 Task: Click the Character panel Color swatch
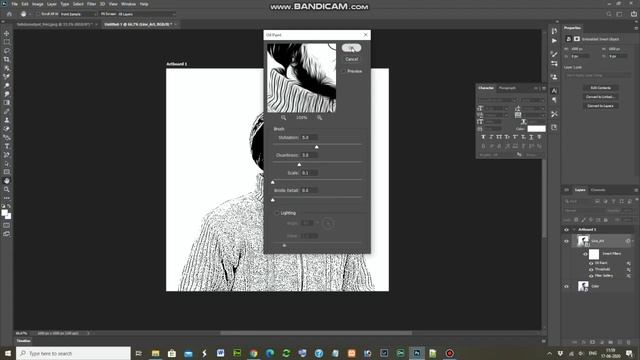pyautogui.click(x=536, y=129)
